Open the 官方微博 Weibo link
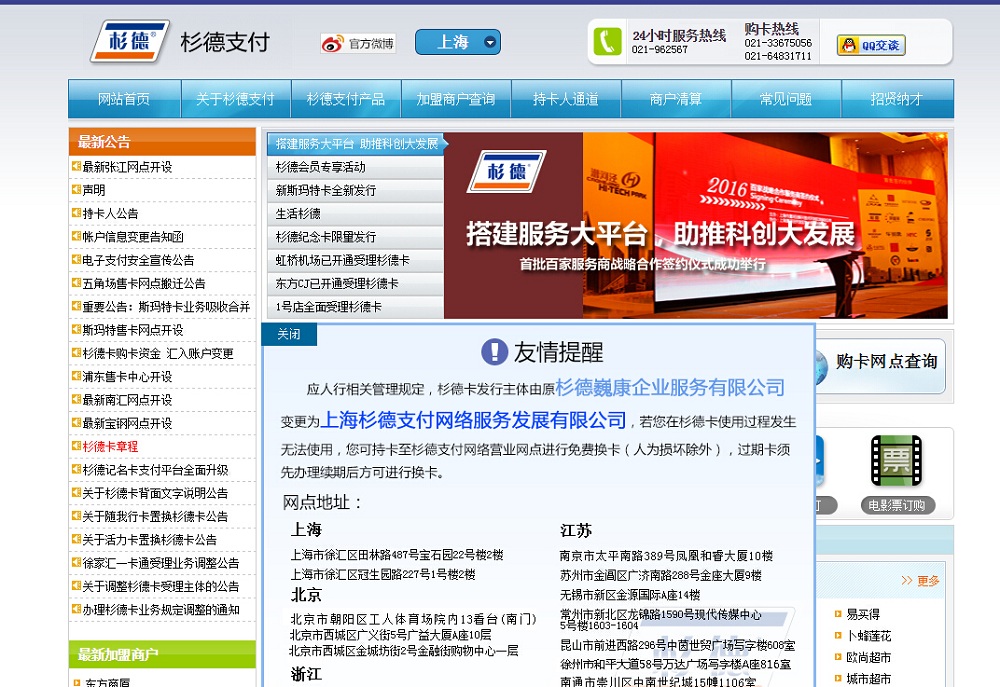The height and width of the screenshot is (687, 1000). (358, 43)
